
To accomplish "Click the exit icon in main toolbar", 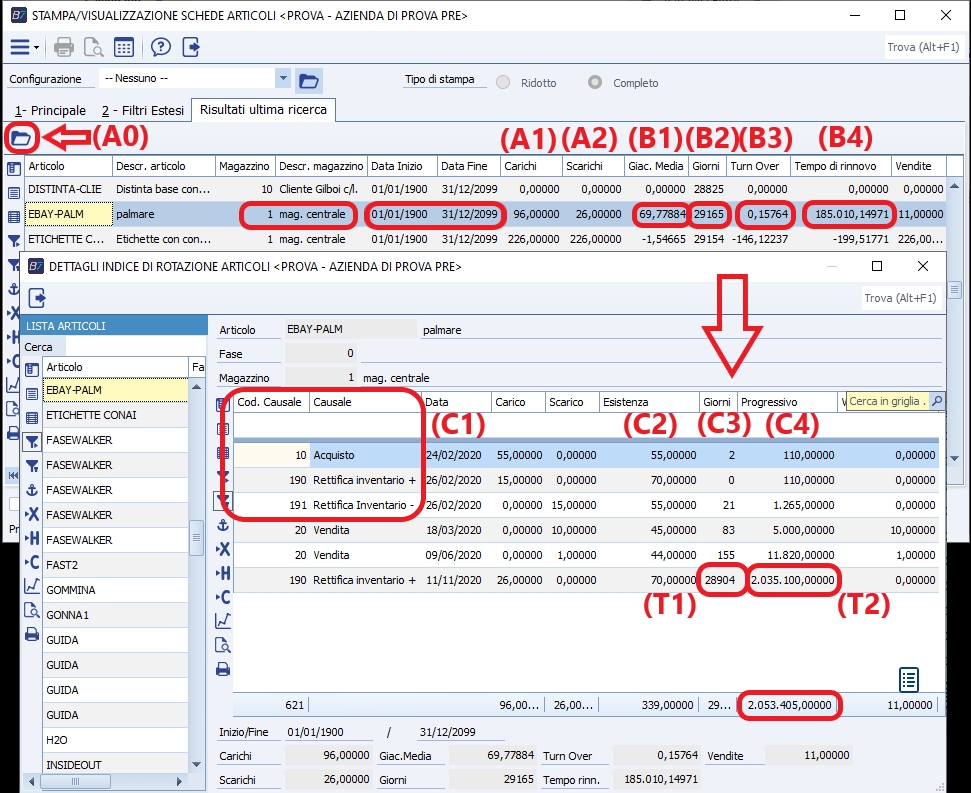I will pos(191,47).
